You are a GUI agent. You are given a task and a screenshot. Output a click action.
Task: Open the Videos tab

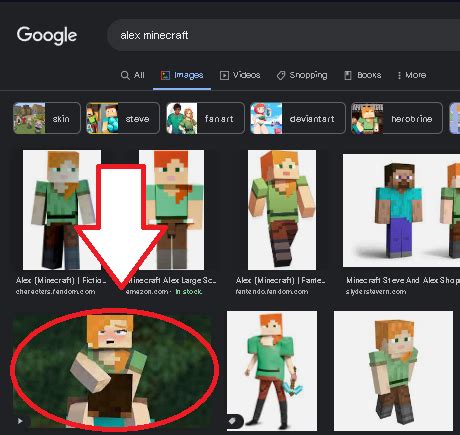[x=240, y=75]
